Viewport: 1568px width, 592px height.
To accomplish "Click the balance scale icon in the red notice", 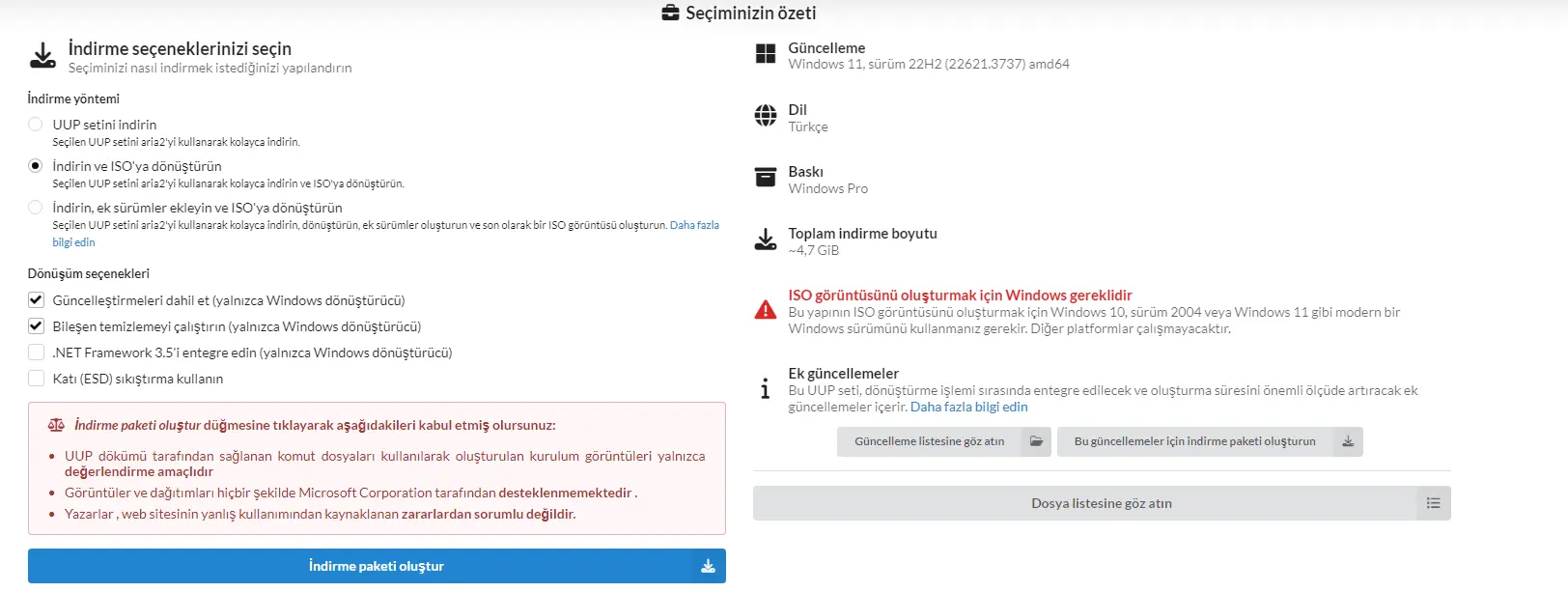I will 57,425.
